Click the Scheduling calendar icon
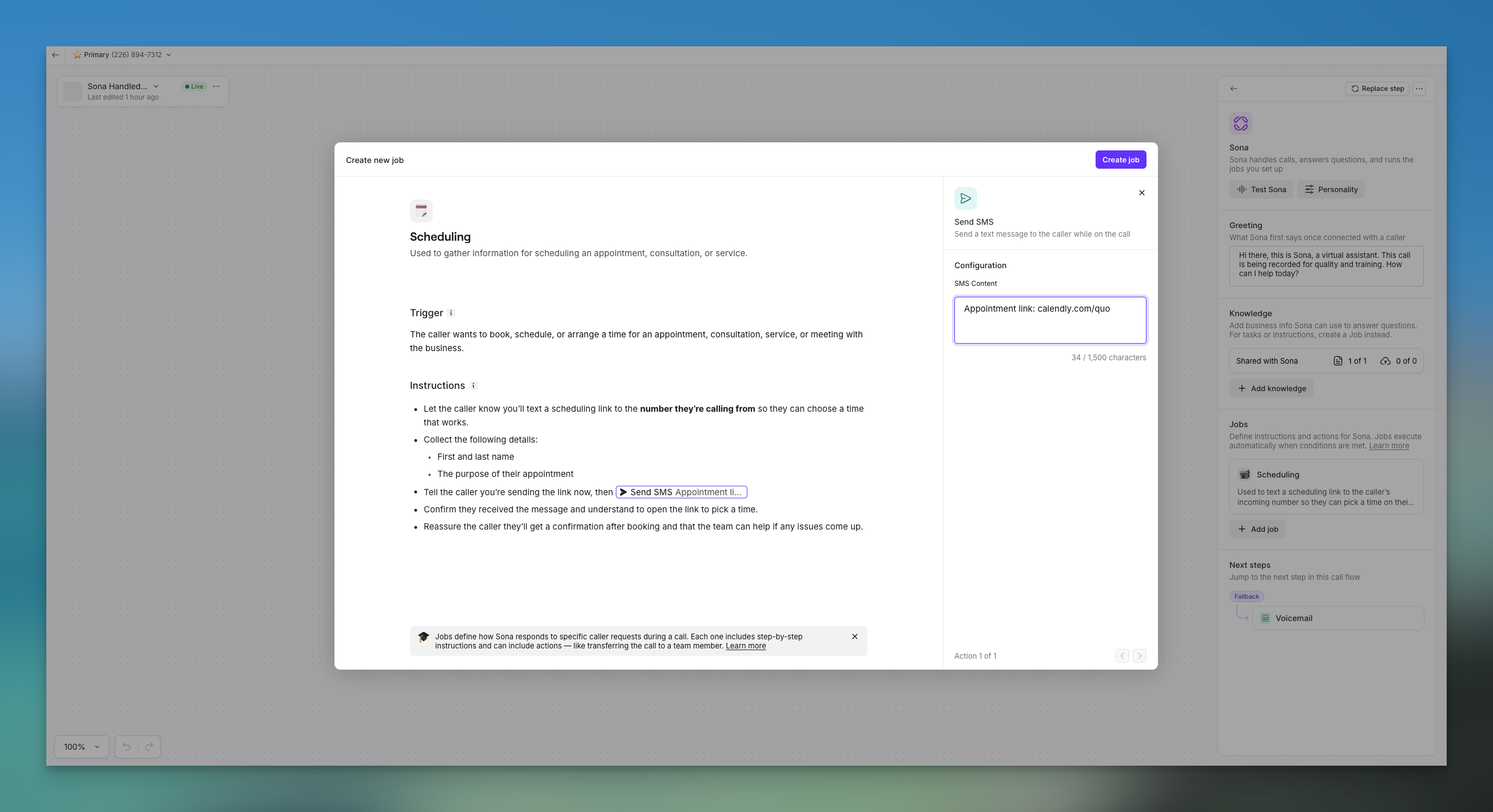Viewport: 1493px width, 812px height. pyautogui.click(x=421, y=210)
